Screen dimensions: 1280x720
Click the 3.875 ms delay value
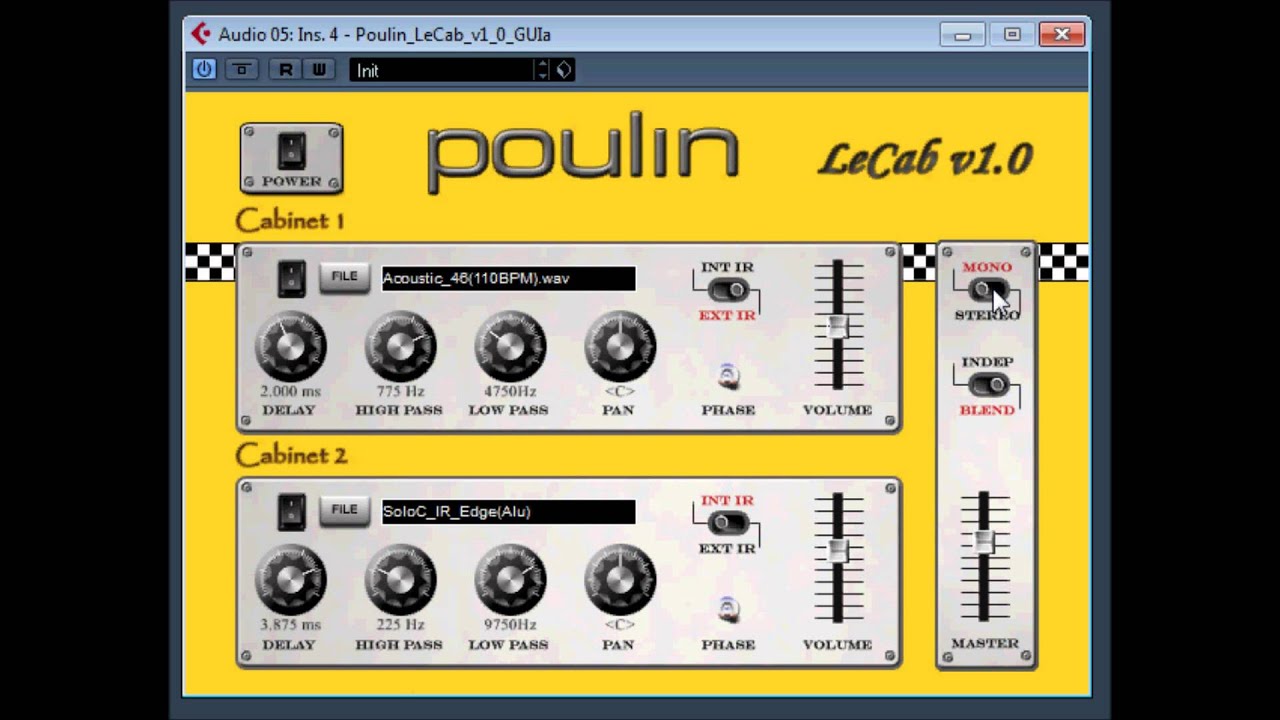point(290,625)
